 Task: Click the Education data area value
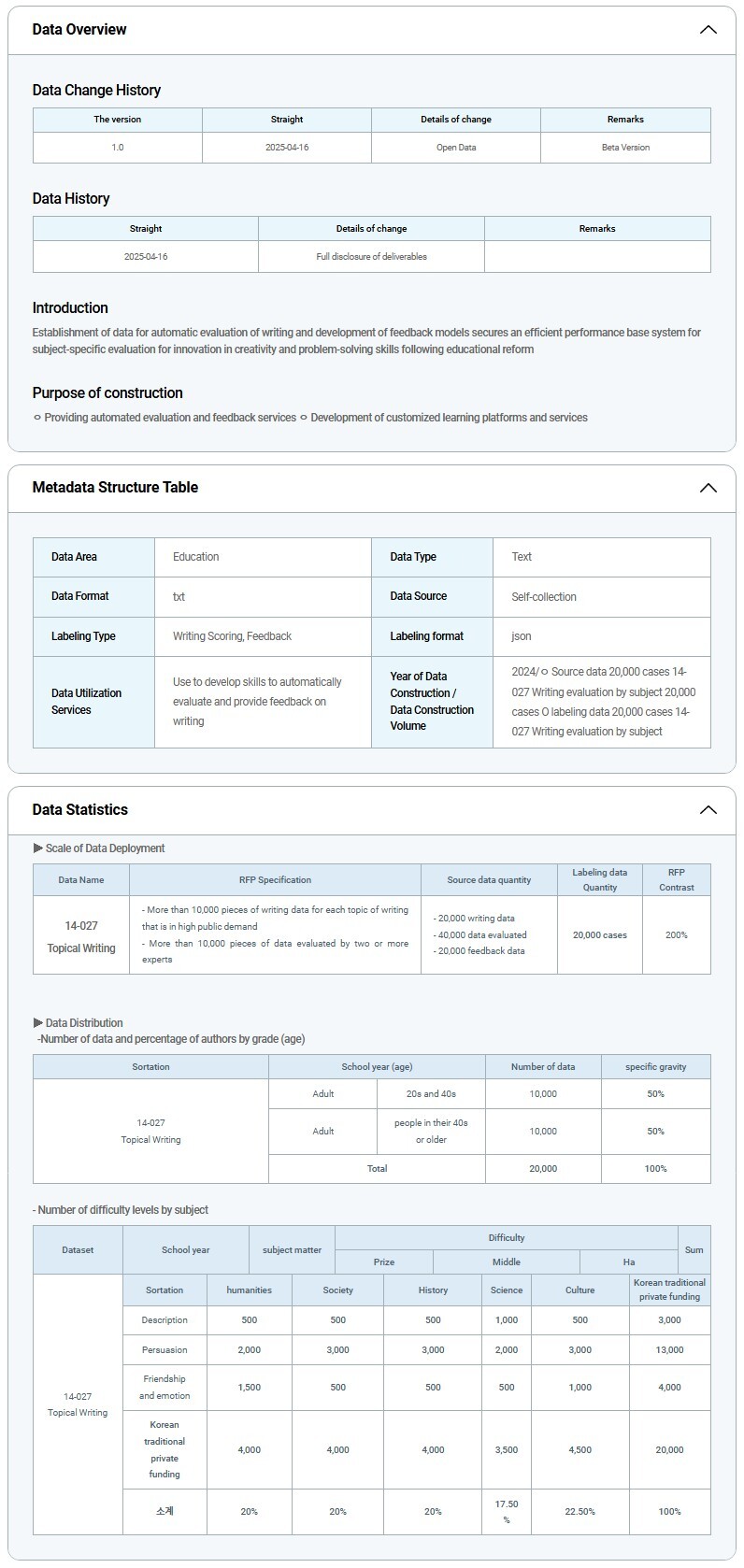tap(196, 557)
